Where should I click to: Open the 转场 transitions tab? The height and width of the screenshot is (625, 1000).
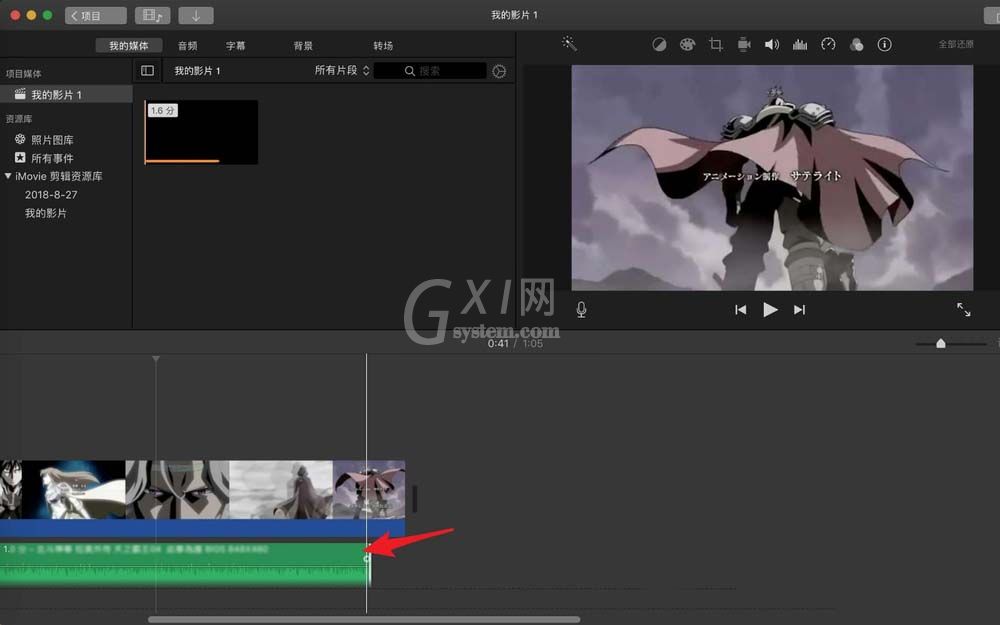tap(383, 45)
